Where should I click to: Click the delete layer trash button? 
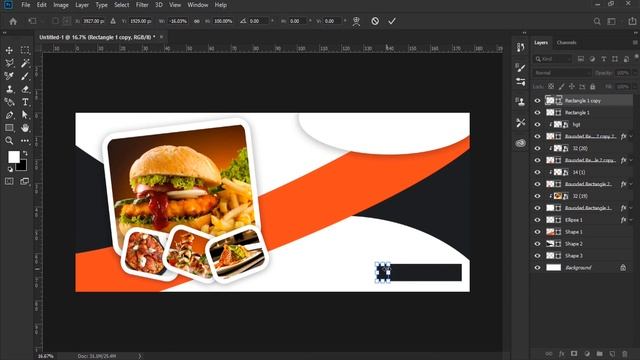pyautogui.click(x=624, y=353)
